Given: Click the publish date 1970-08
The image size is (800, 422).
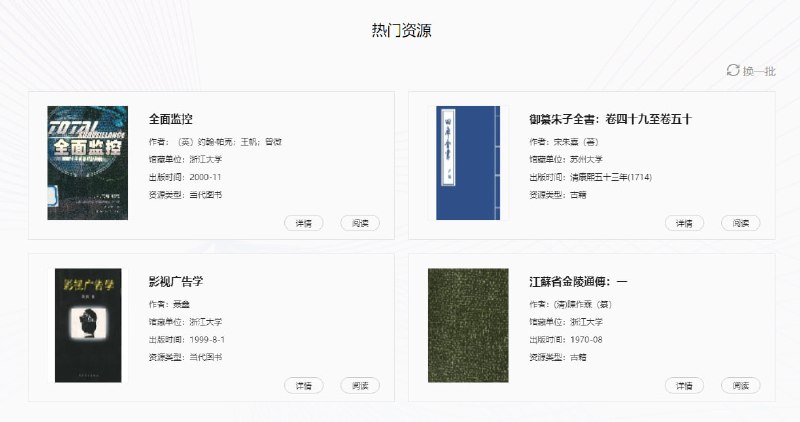Looking at the screenshot, I should [x=586, y=339].
